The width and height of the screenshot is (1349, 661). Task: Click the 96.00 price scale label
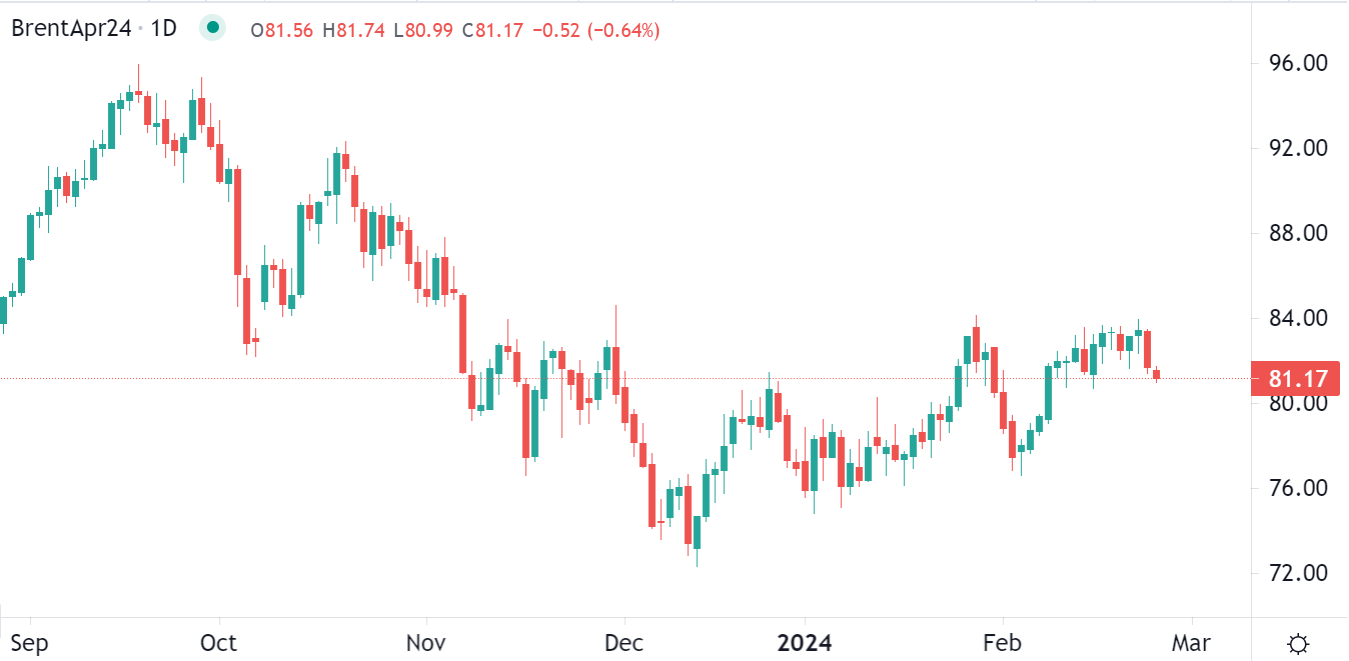tap(1297, 63)
